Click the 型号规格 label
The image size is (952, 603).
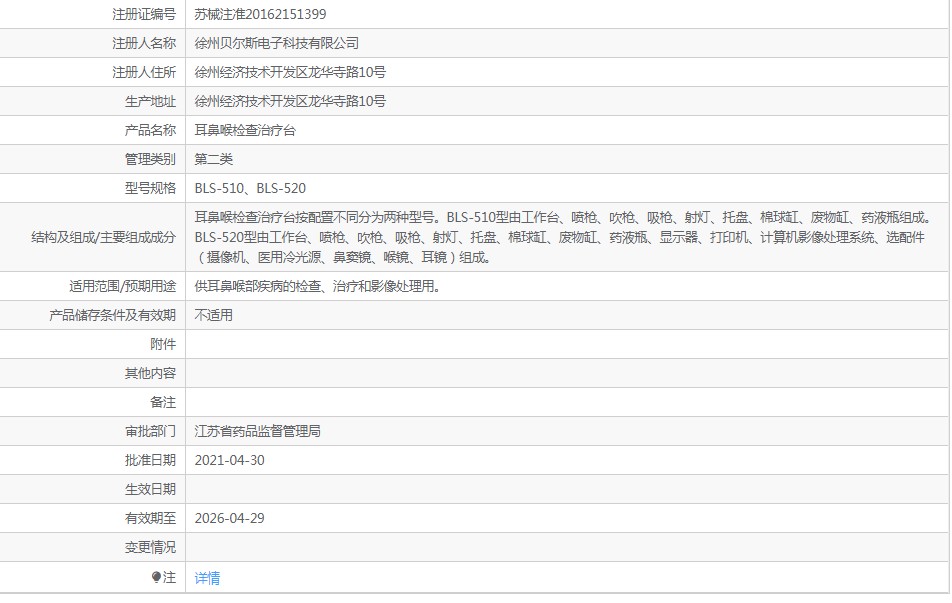[x=150, y=188]
